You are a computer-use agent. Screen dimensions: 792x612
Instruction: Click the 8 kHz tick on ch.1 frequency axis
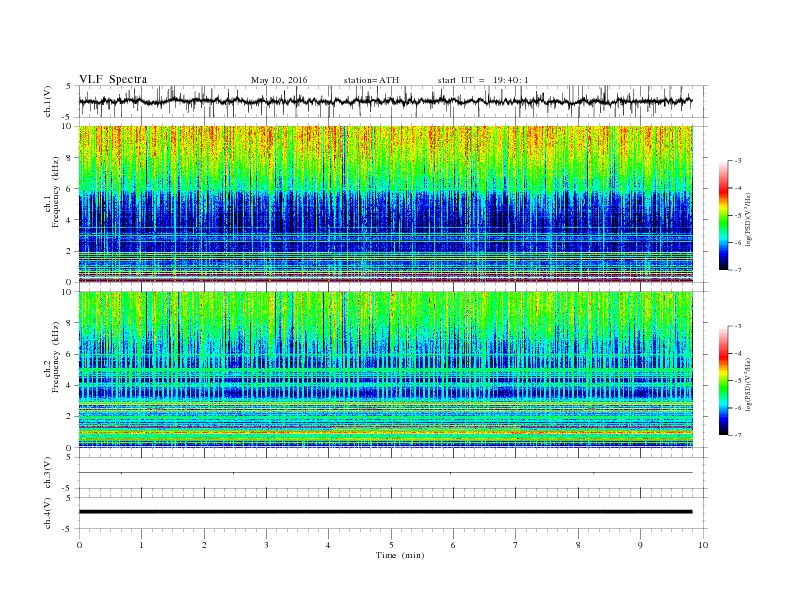[x=70, y=158]
